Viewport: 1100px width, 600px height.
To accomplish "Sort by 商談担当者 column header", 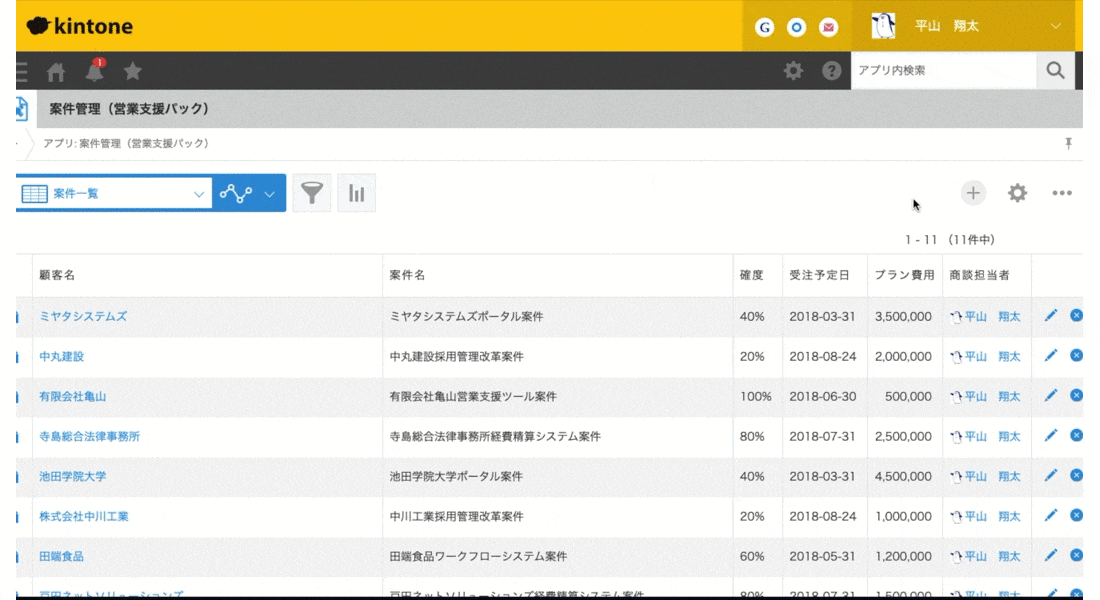I will tap(979, 275).
